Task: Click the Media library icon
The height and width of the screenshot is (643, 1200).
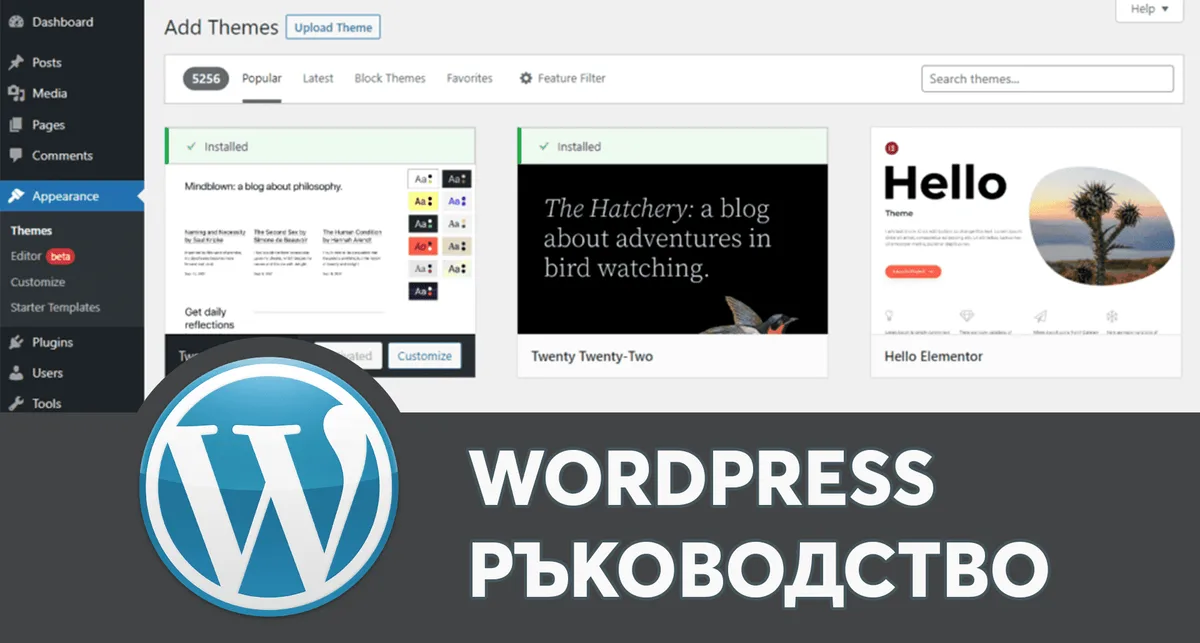Action: click(16, 93)
